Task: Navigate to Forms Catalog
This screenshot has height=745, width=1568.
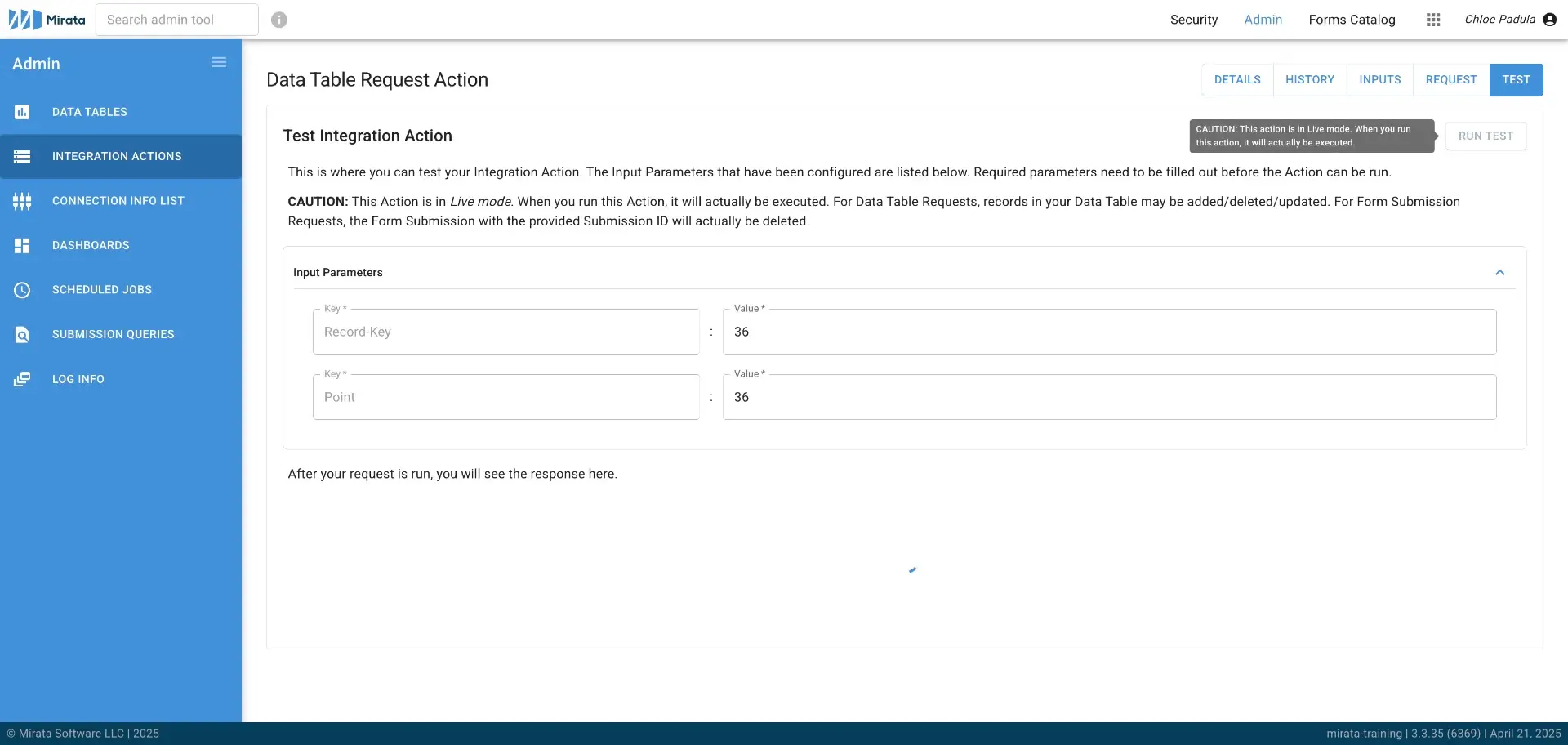Action: coord(1352,20)
